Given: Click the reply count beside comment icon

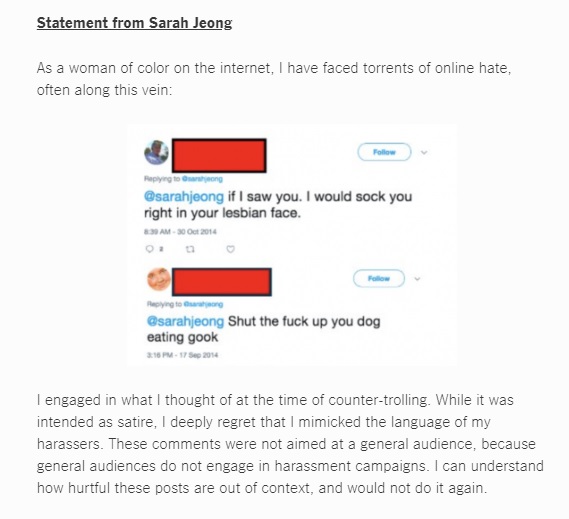Looking at the screenshot, I should pos(161,249).
